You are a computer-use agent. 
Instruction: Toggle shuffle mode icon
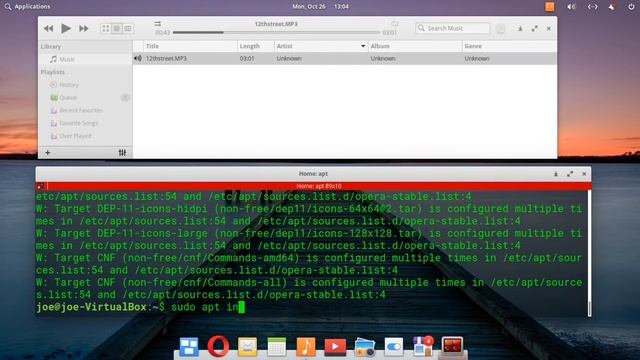coord(158,24)
